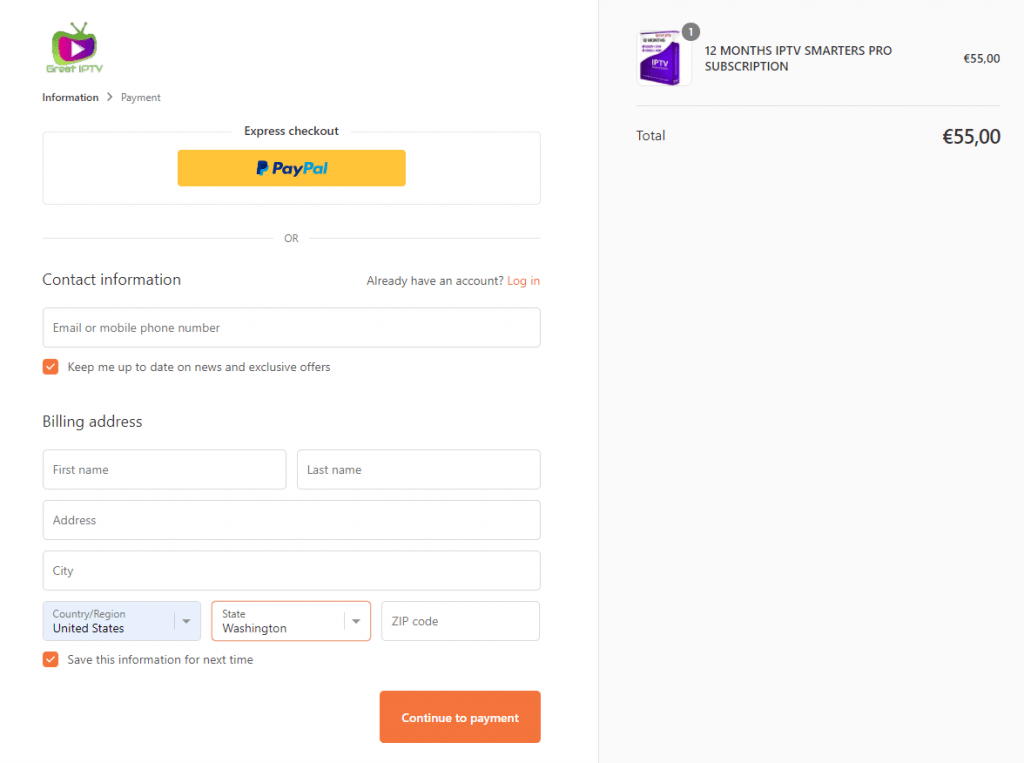Click the Country/Region dropdown arrow
The width and height of the screenshot is (1024, 763).
186,621
